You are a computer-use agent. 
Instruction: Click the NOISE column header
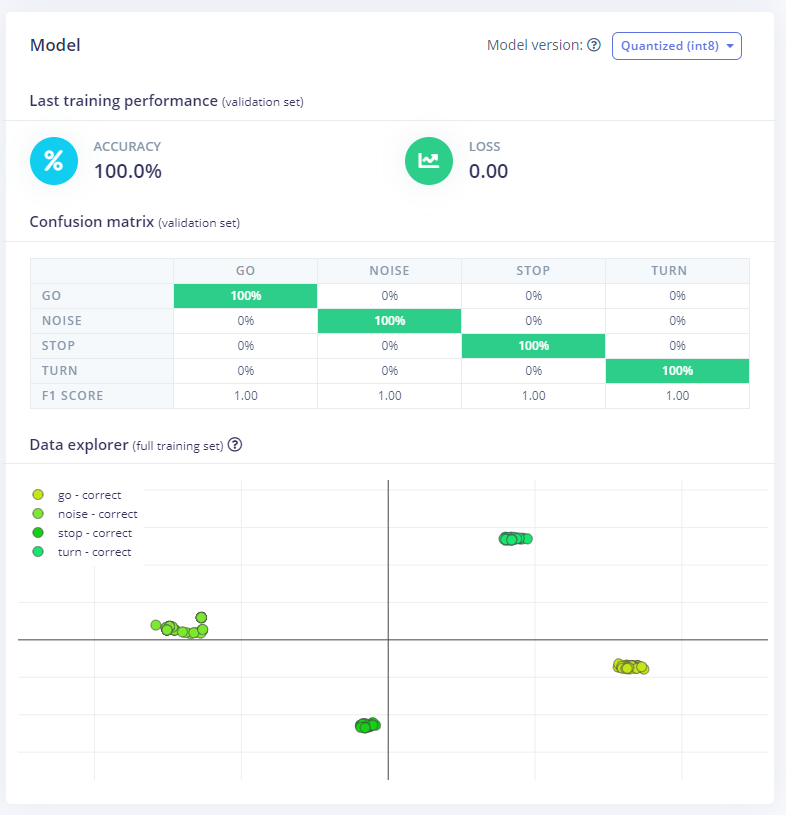389,271
